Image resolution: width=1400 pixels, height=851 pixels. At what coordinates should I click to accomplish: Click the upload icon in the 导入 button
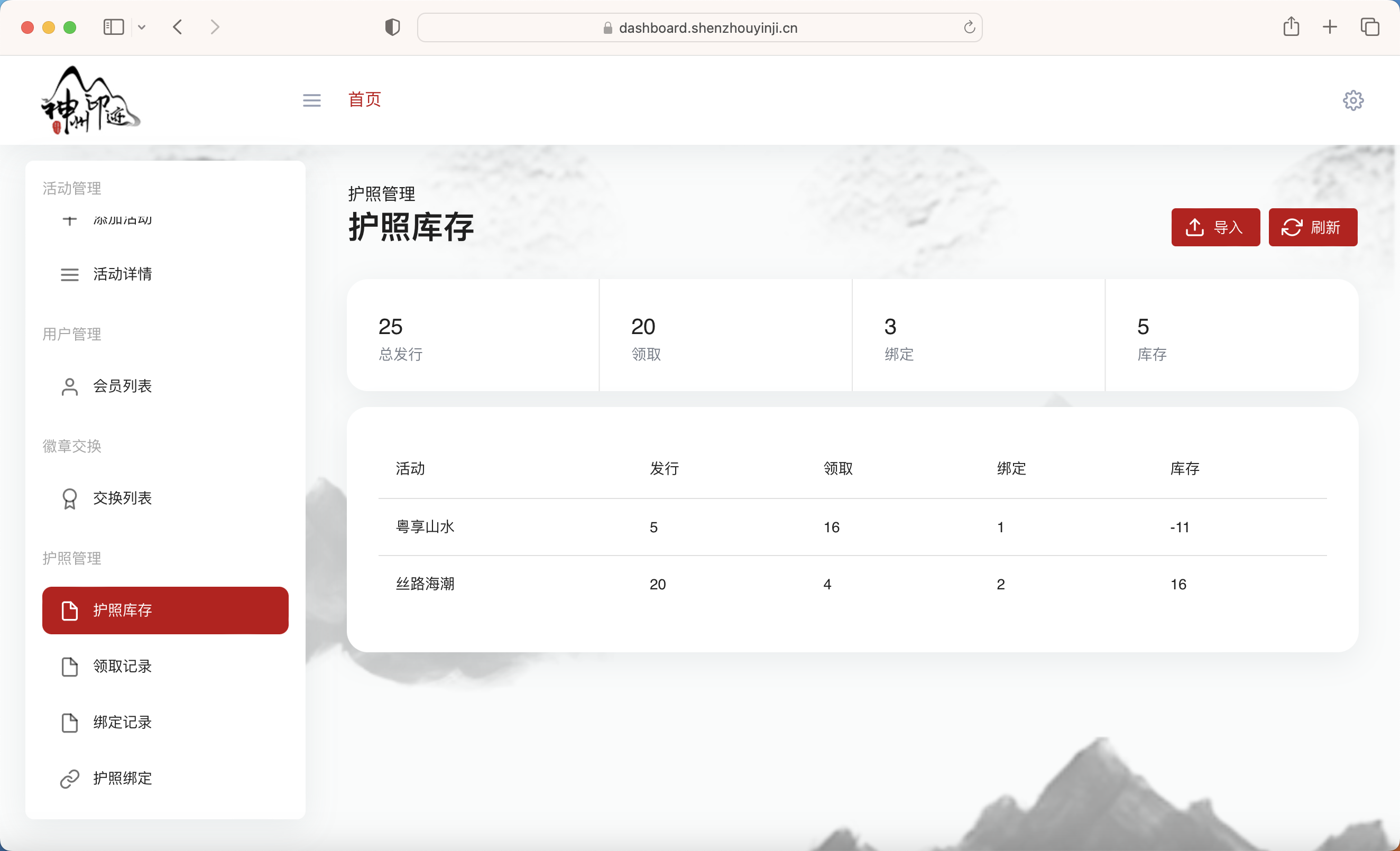pos(1195,227)
